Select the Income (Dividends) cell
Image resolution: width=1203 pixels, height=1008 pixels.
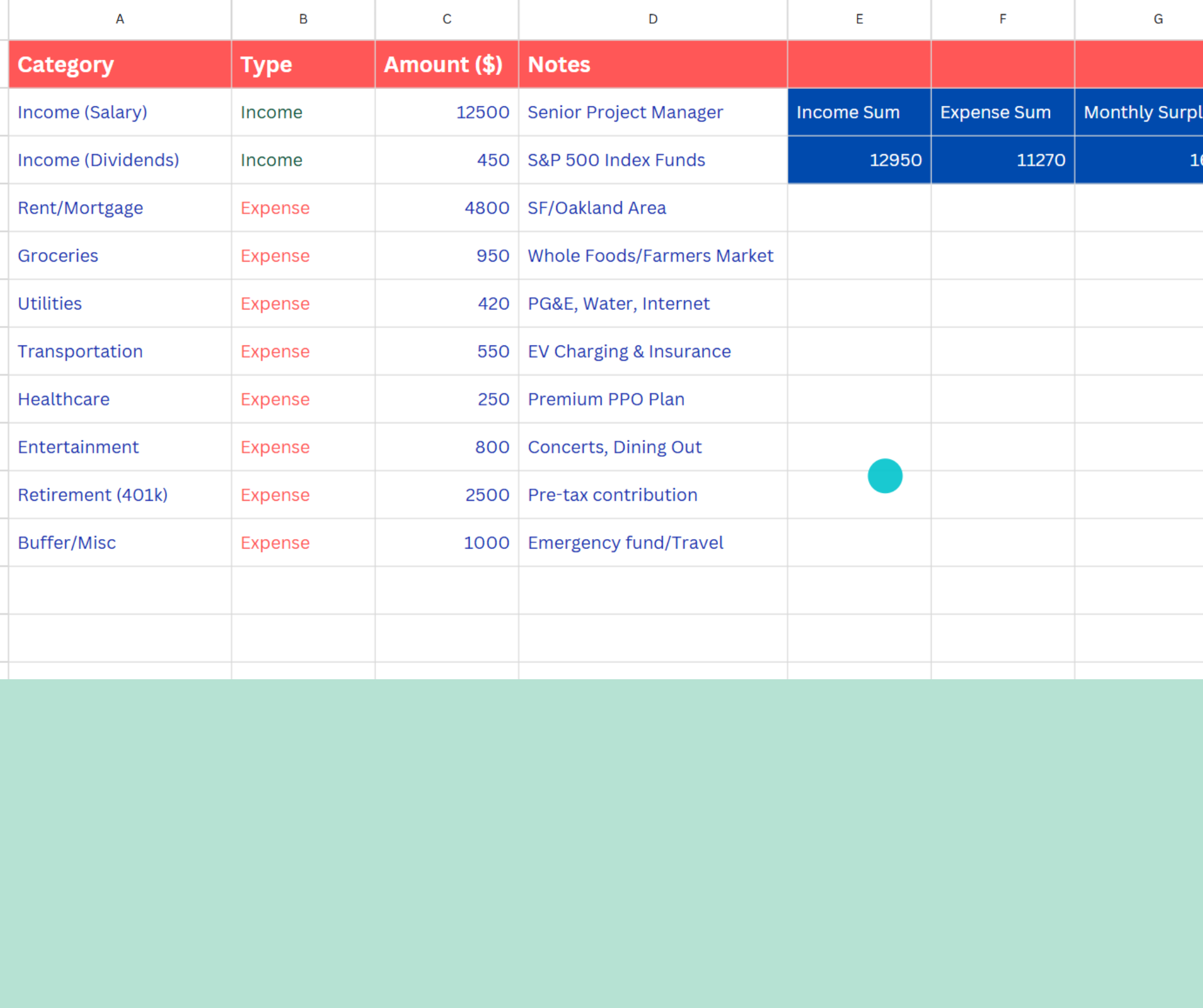[120, 160]
